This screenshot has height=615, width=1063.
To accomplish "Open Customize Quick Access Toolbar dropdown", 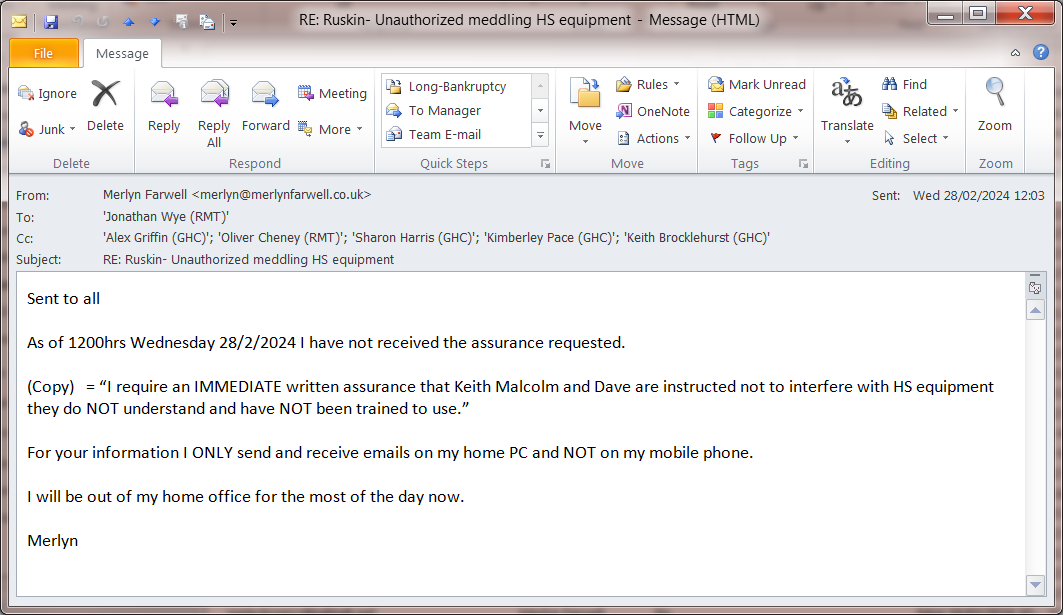I will (x=233, y=22).
